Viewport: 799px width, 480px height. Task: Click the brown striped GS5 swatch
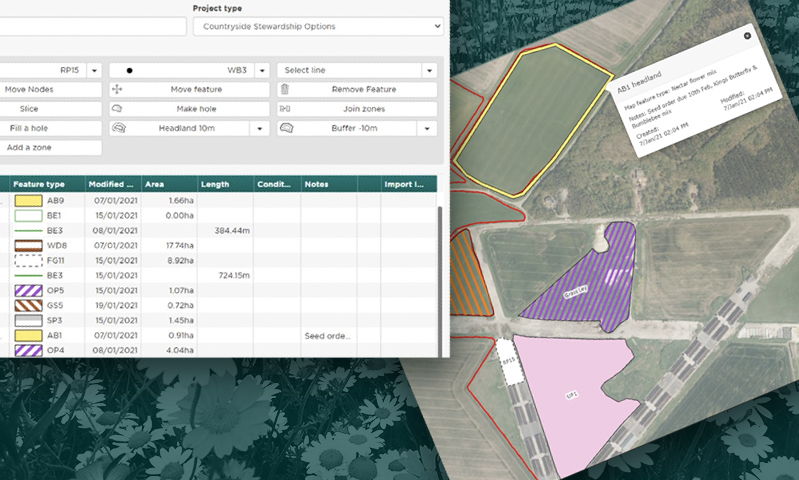(29, 305)
